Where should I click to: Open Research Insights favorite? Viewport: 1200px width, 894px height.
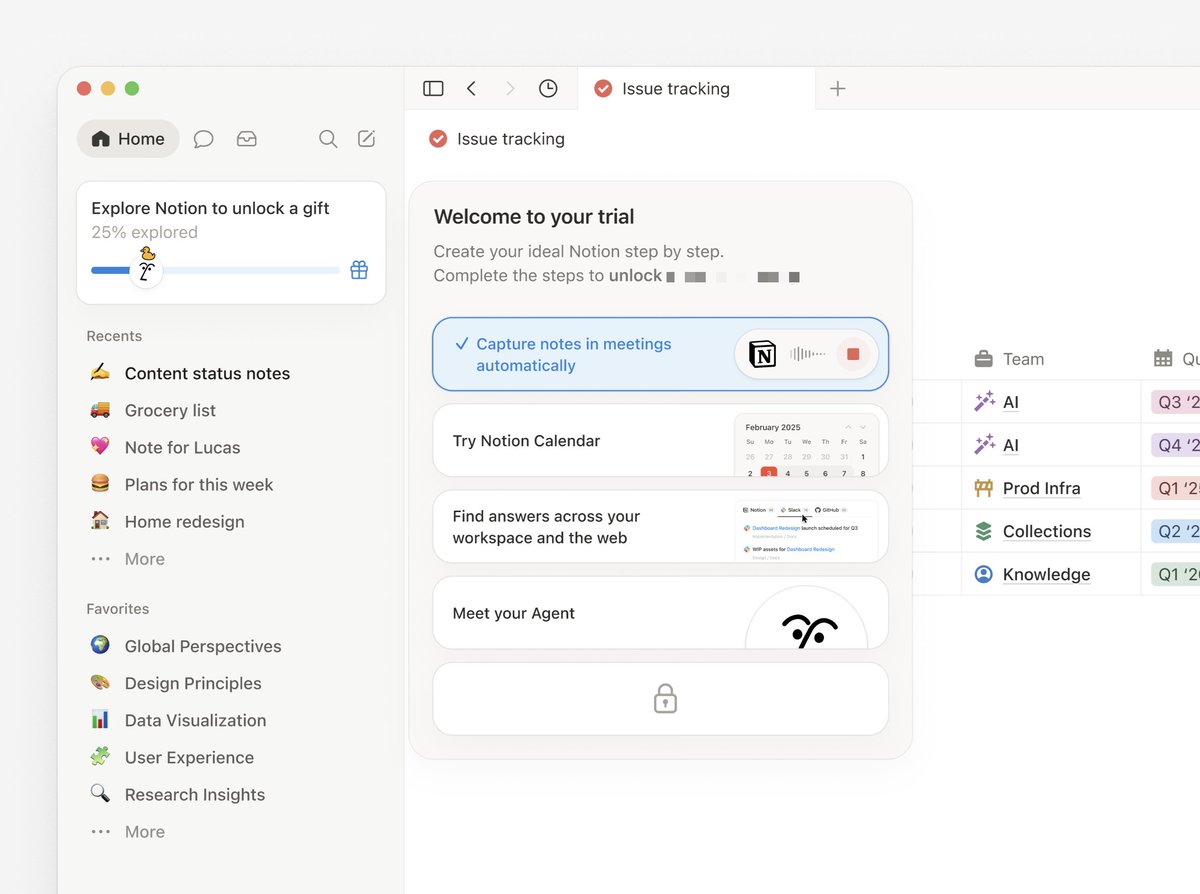[x=195, y=794]
